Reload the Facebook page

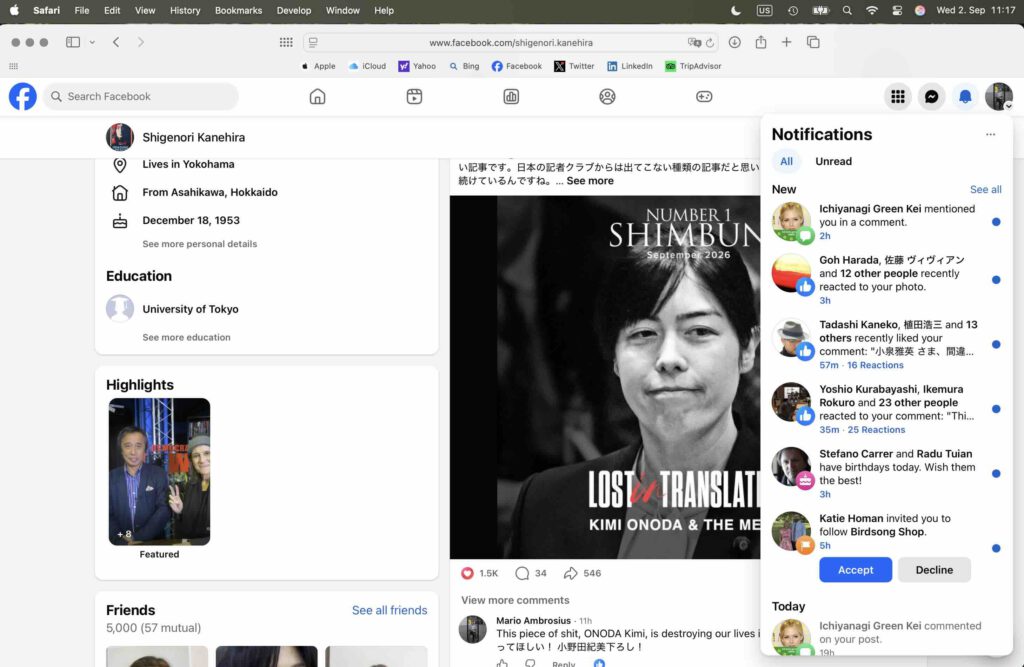tap(710, 42)
